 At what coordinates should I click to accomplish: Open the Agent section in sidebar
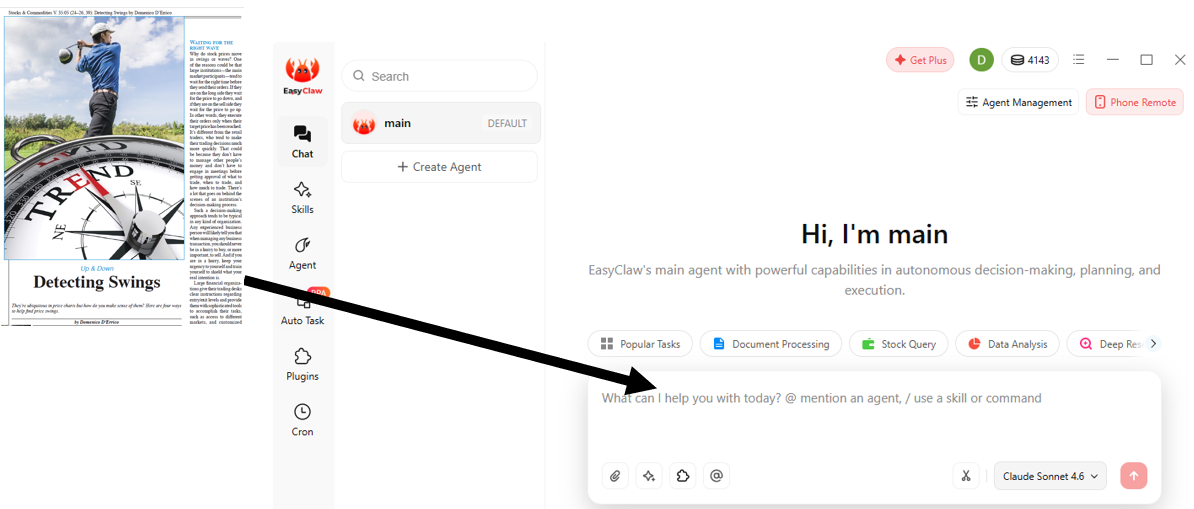[302, 253]
